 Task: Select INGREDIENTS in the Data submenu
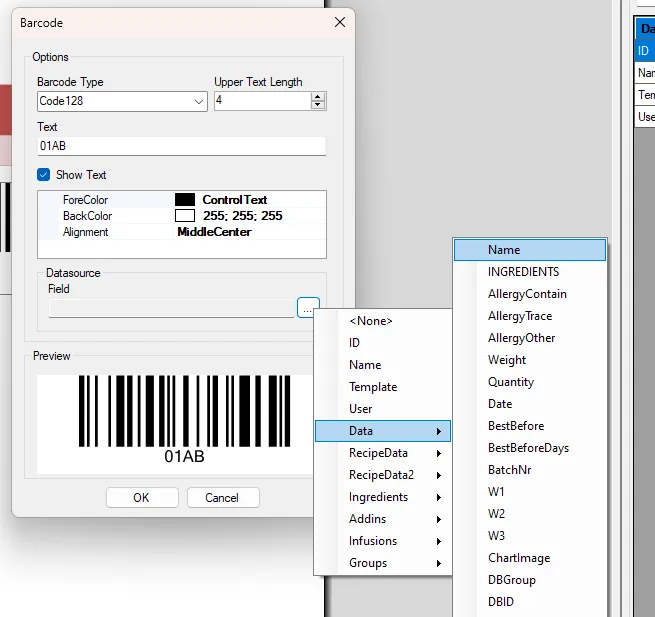point(530,272)
